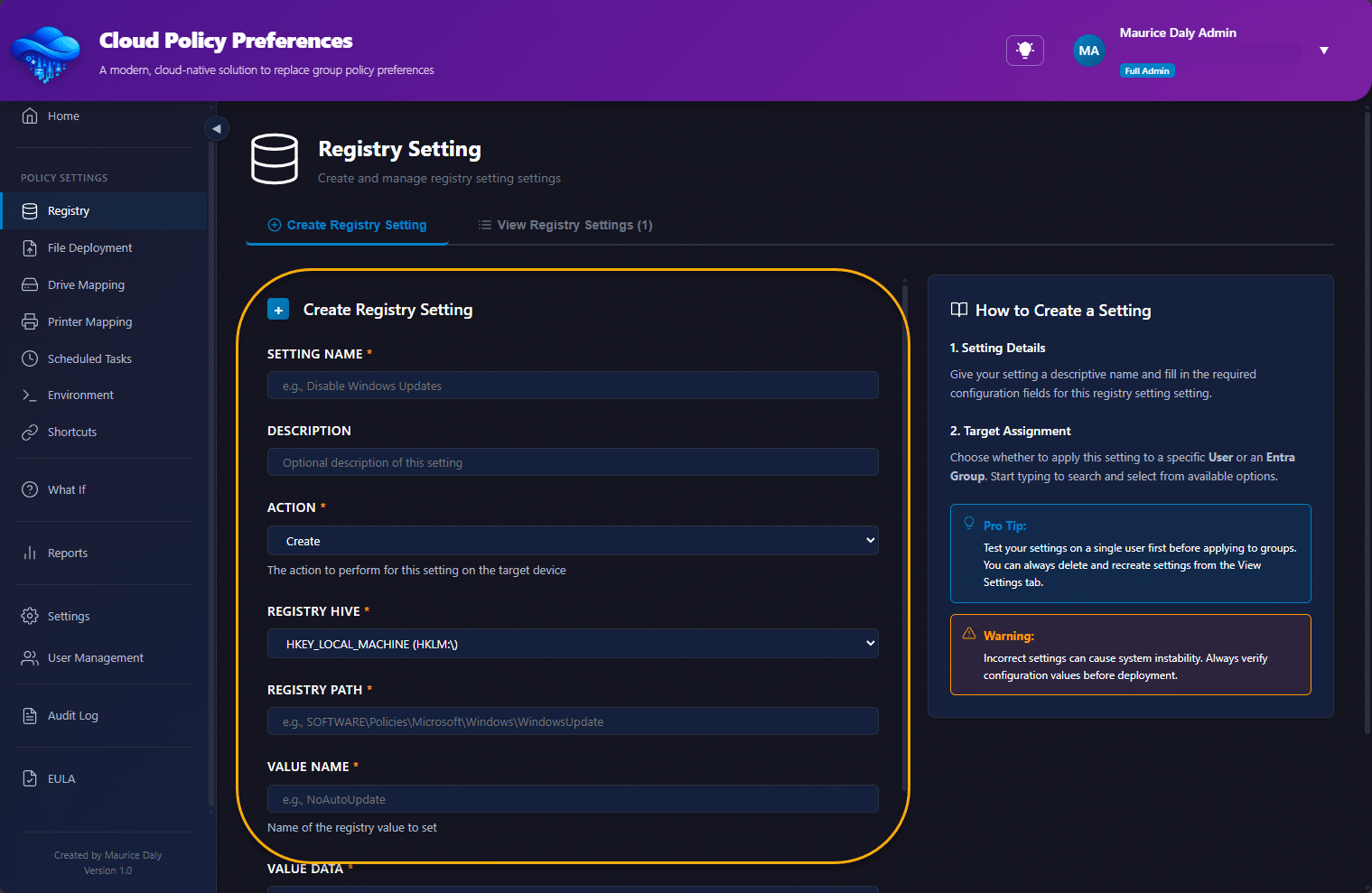Viewport: 1372px width, 893px height.
Task: Open the Home page icon
Action: click(30, 116)
